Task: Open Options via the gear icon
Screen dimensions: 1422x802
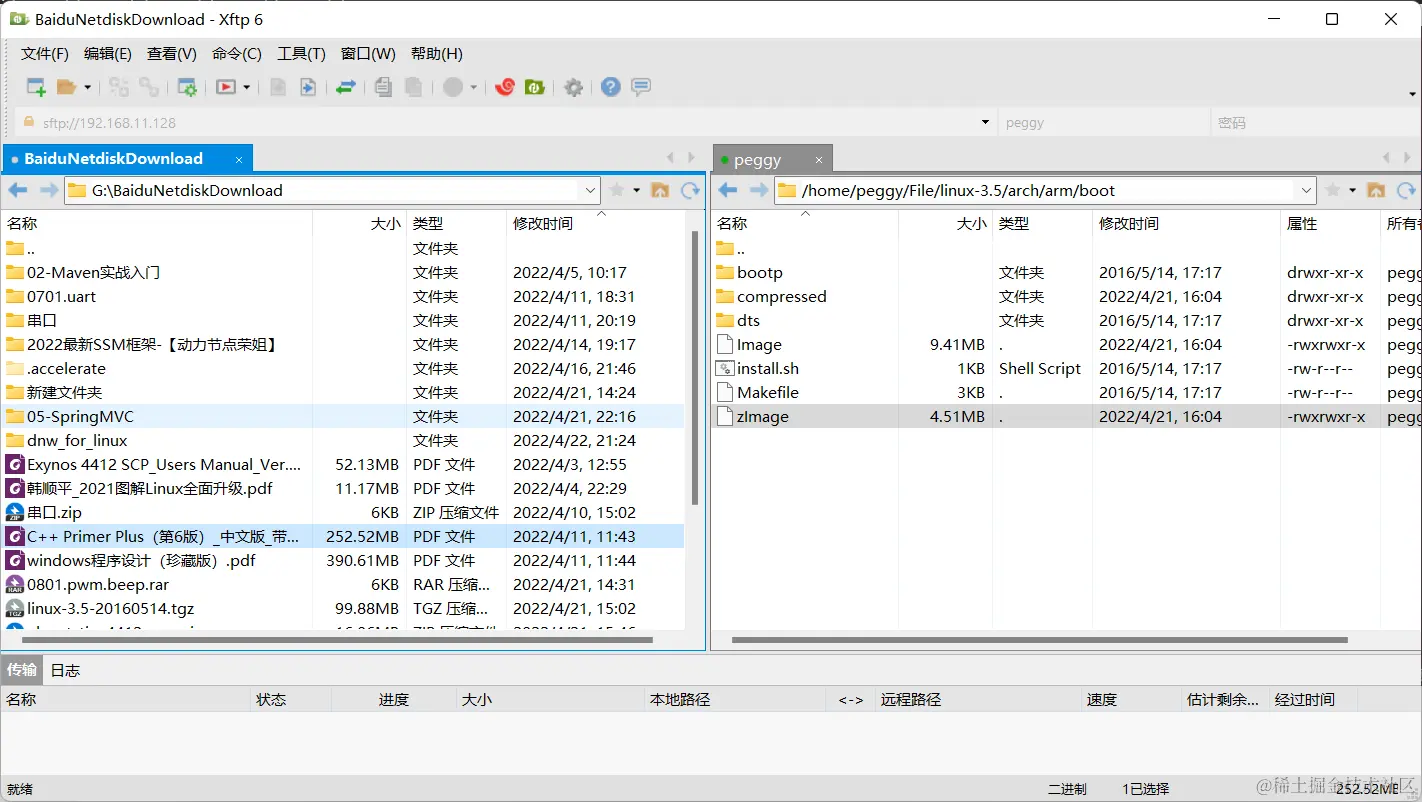Action: [x=573, y=87]
